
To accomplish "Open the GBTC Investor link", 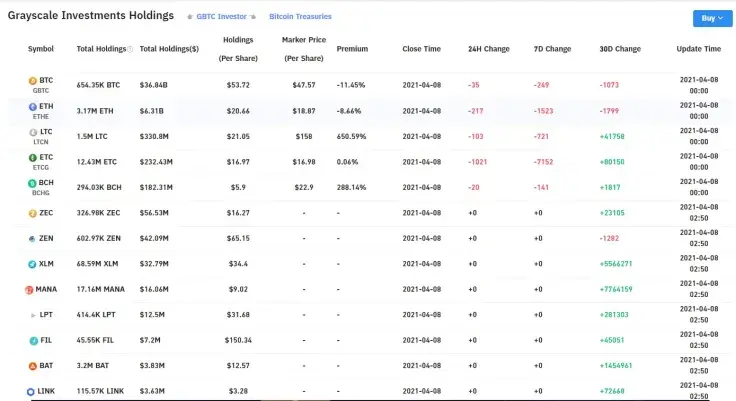I will point(222,16).
